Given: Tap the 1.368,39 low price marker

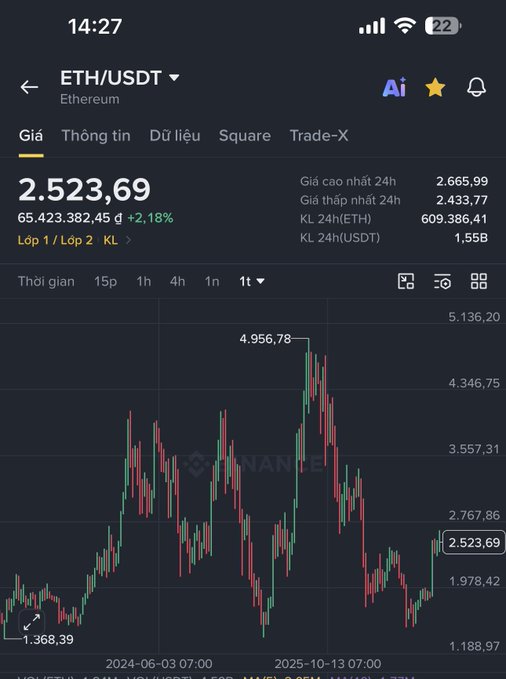Looking at the screenshot, I should (48, 640).
